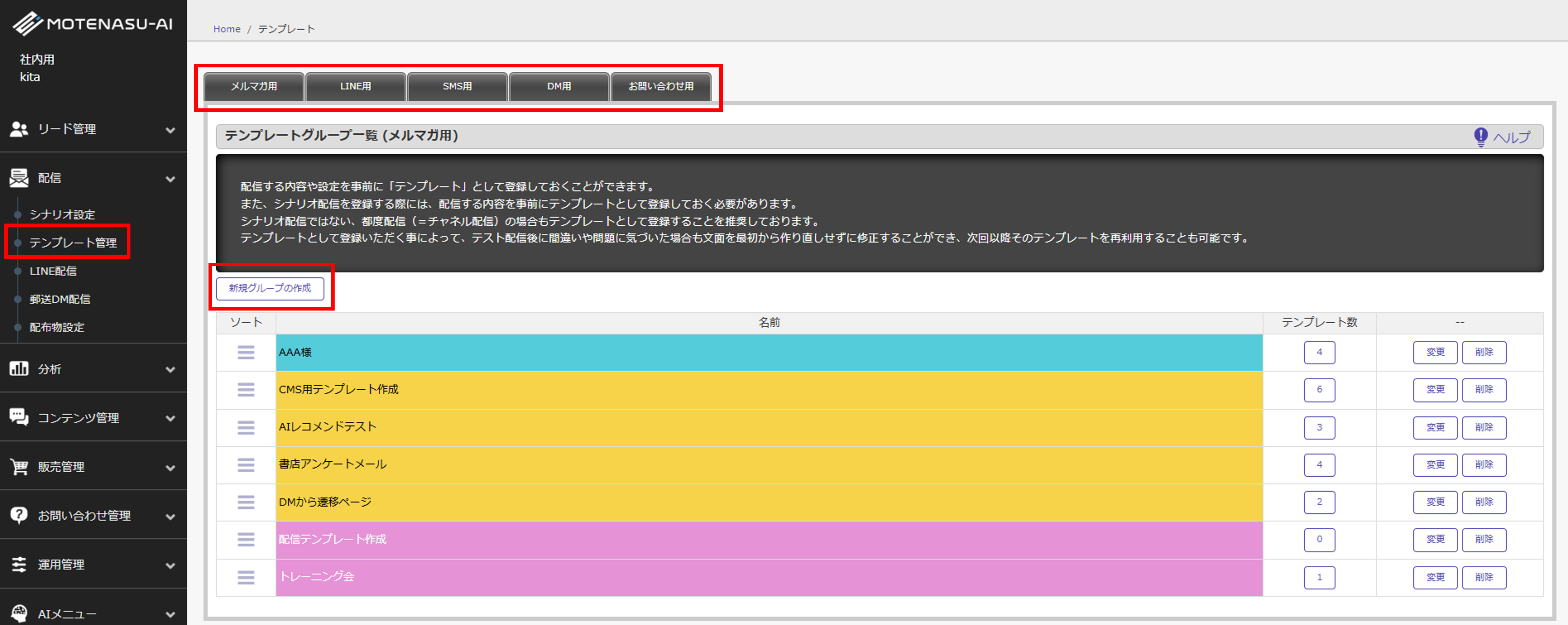Open テンプレート管理 in the sidebar
Screen dimensions: 1568x625
click(73, 242)
